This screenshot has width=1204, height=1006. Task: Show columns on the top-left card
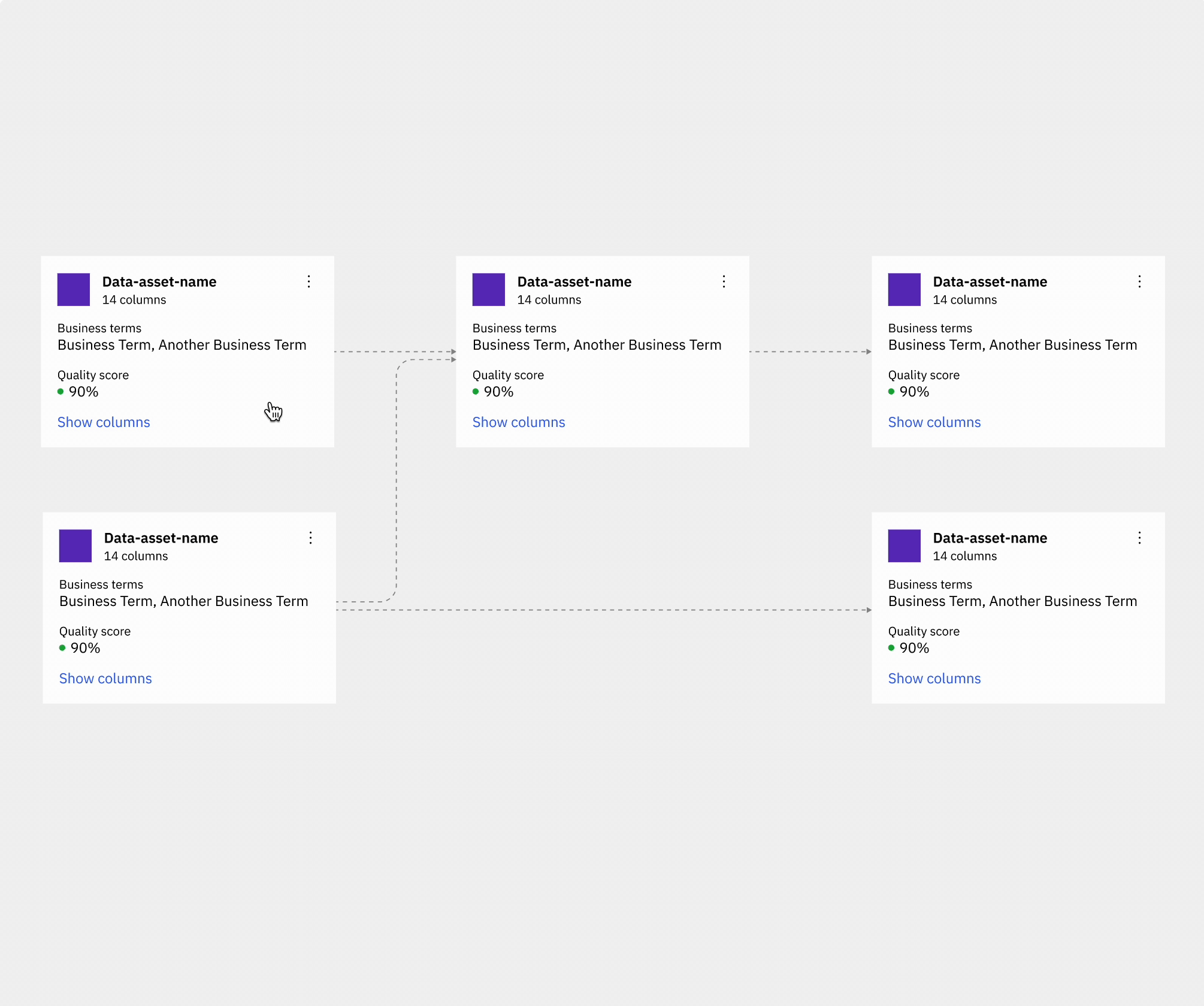click(104, 422)
